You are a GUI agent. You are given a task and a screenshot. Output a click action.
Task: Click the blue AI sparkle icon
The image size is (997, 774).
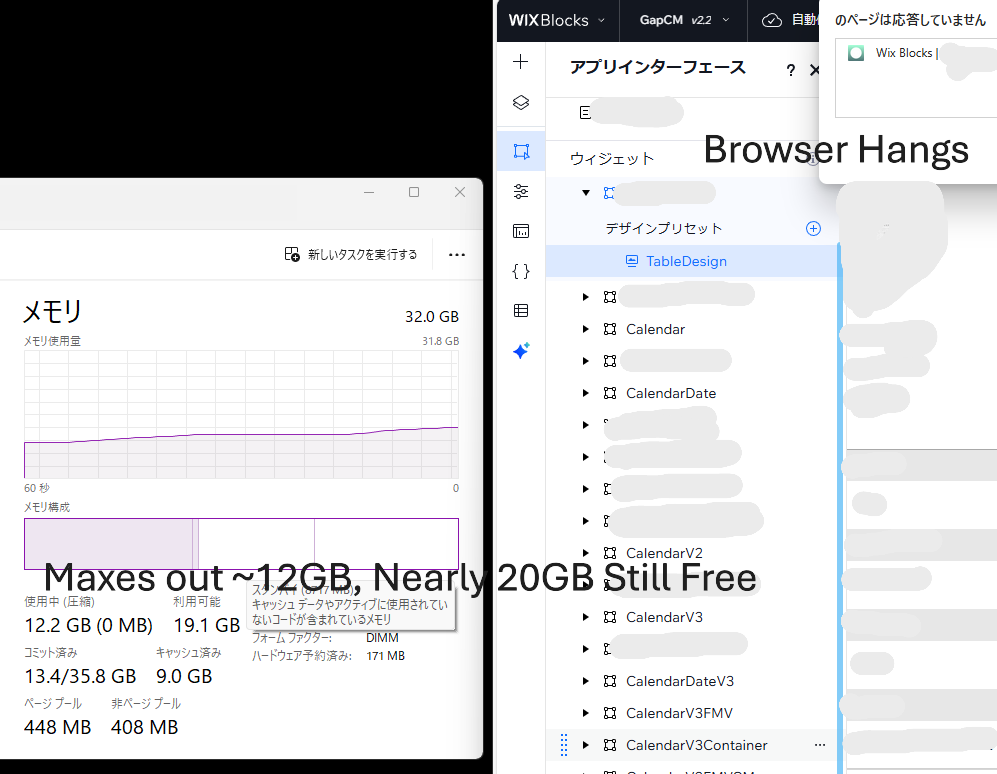521,350
